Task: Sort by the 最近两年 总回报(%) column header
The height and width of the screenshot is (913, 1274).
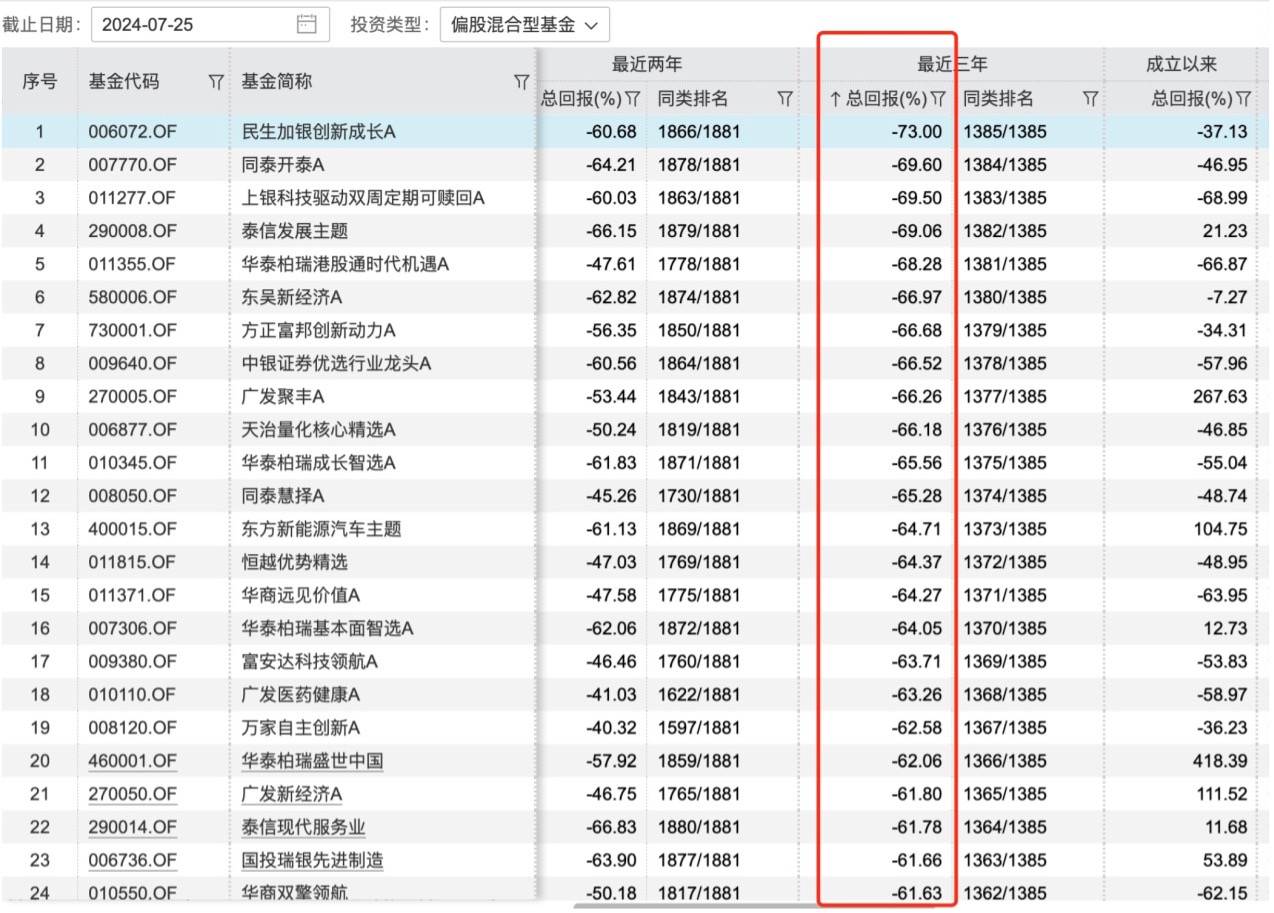Action: [581, 99]
